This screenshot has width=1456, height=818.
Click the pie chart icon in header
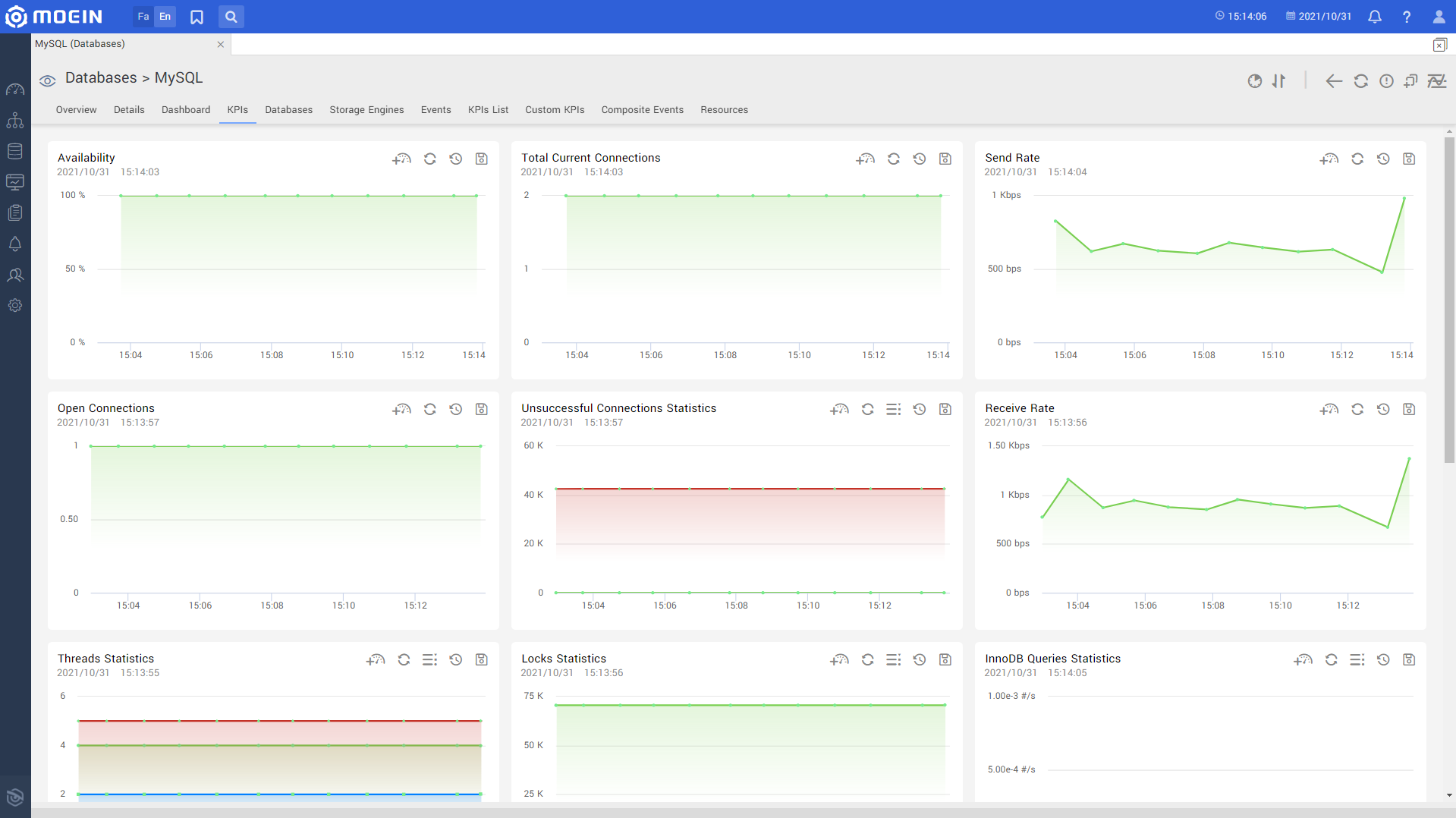click(x=1255, y=81)
